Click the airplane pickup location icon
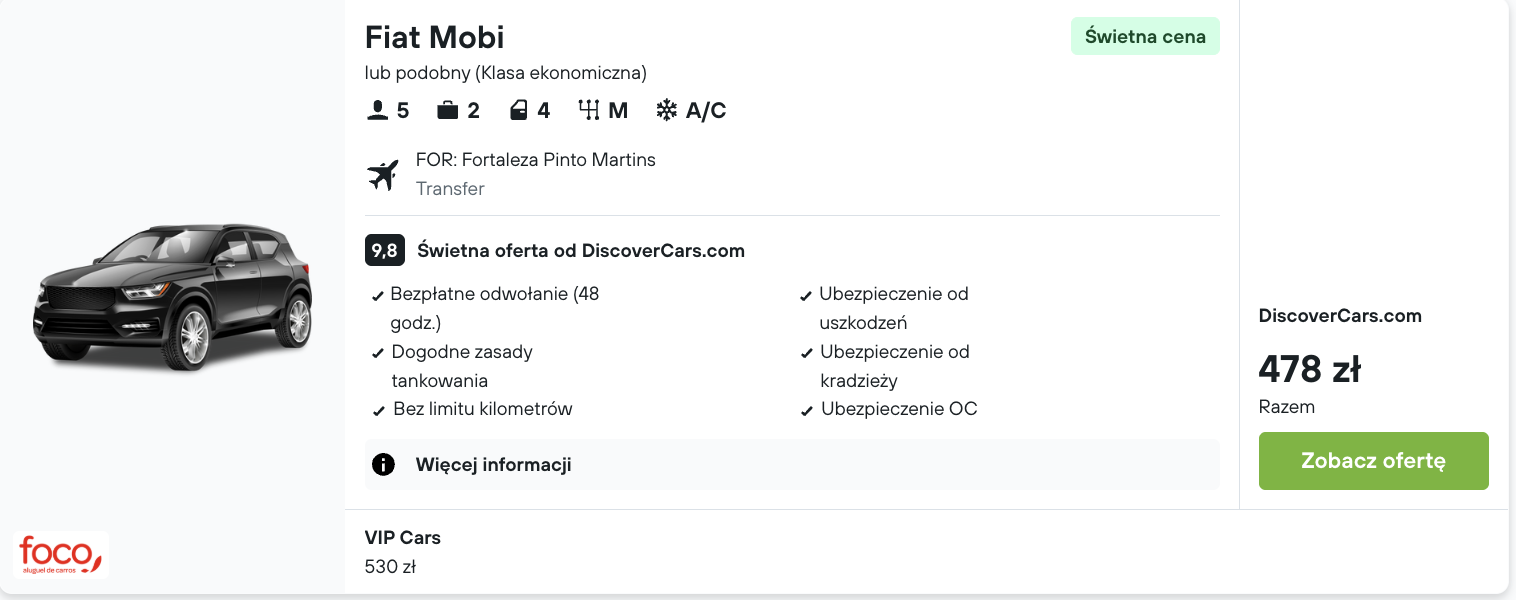 (382, 174)
